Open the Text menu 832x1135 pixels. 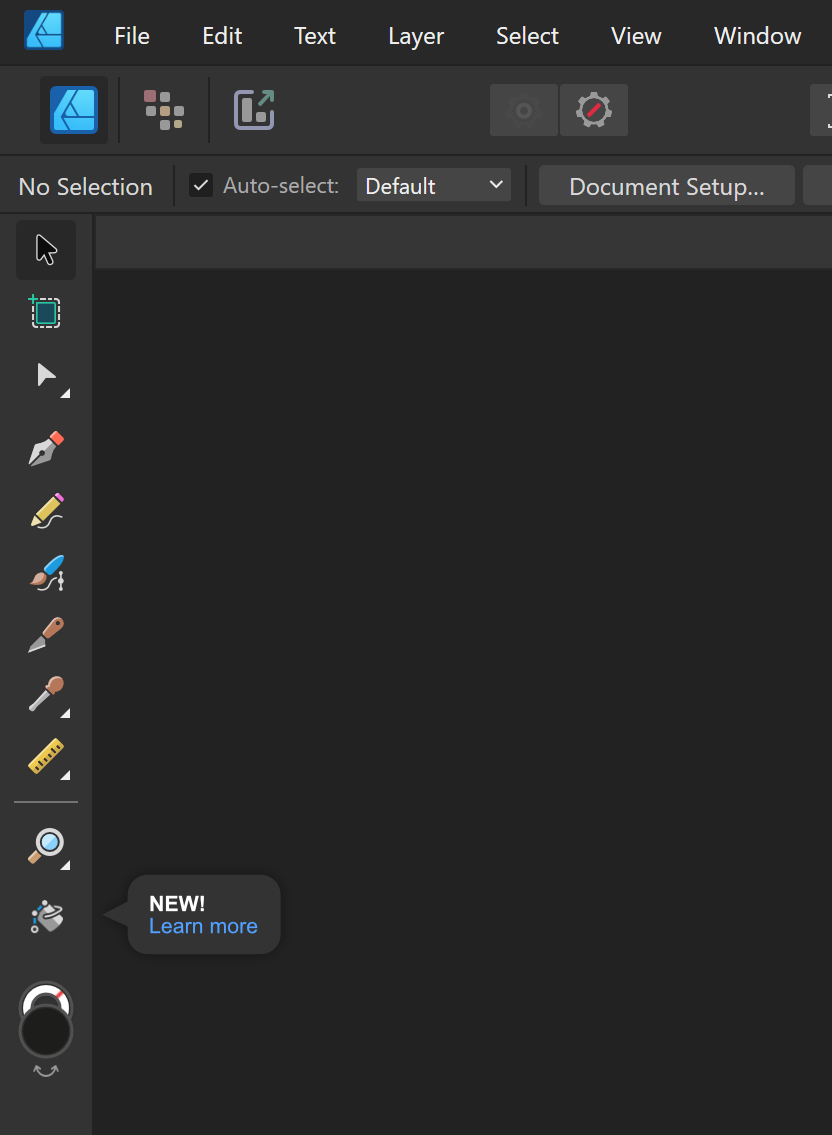click(x=314, y=36)
